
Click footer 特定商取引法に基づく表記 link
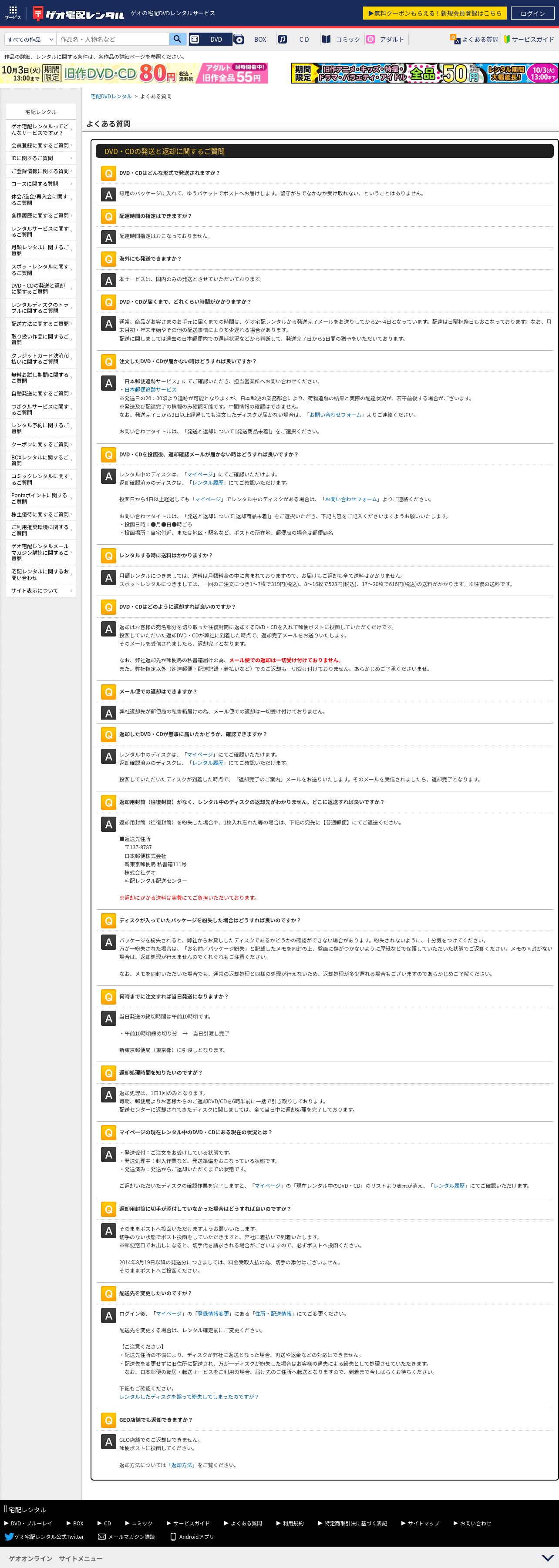356,1523
